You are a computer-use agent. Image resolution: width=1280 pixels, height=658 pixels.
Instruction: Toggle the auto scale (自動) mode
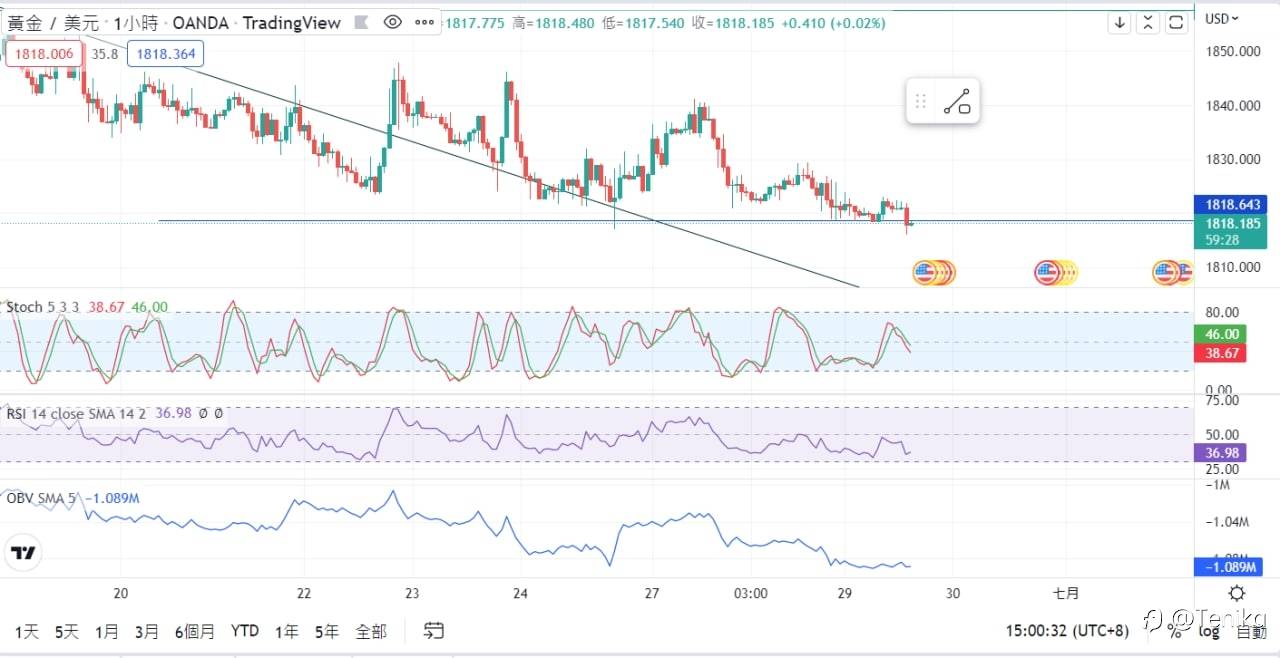1251,631
